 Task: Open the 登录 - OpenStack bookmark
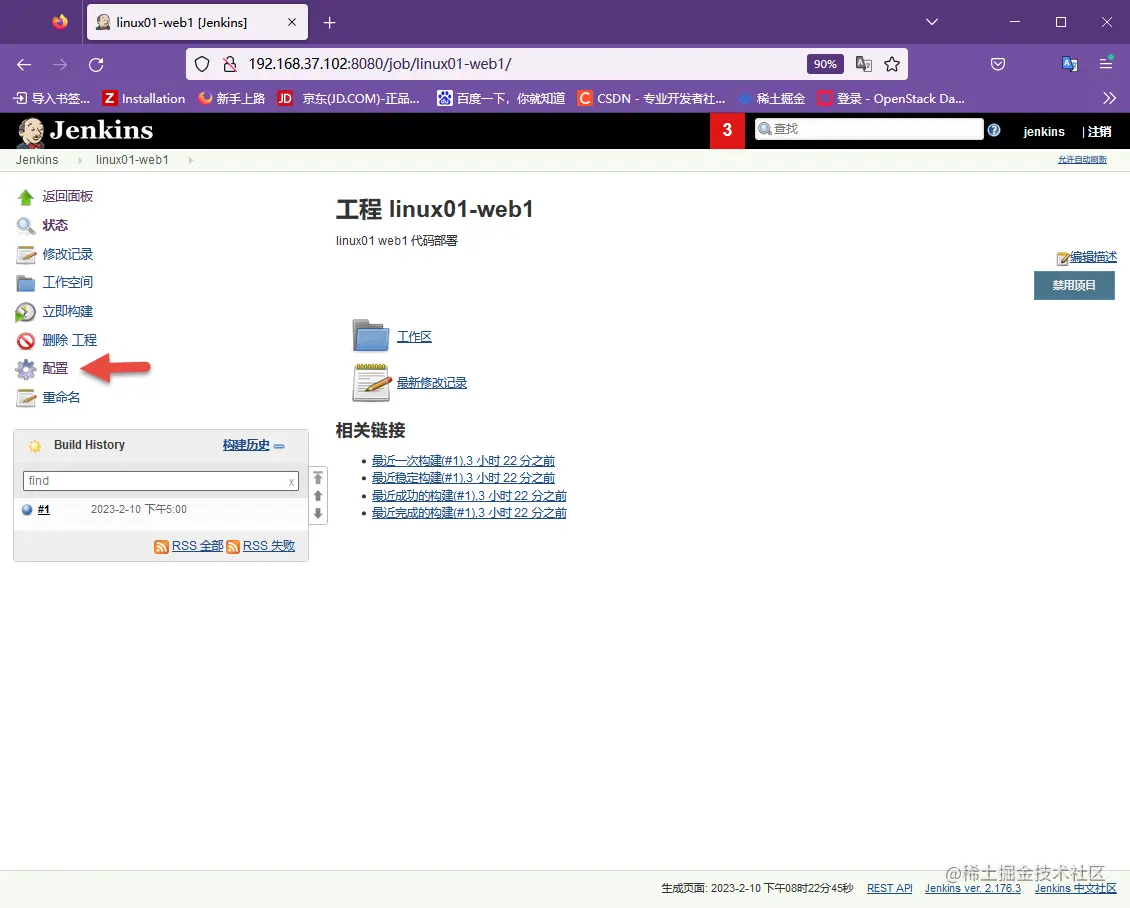point(891,98)
